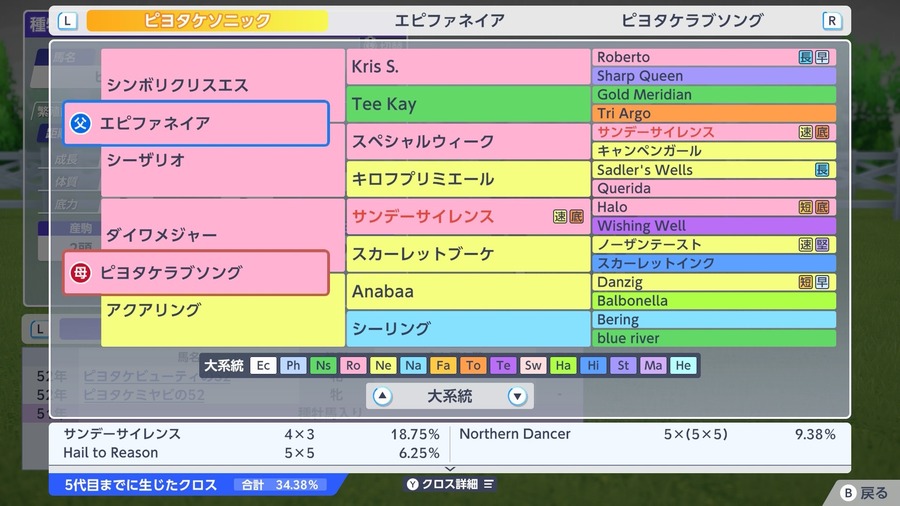Click the 長 trait icon on Roberto
The width and height of the screenshot is (900, 506).
(x=806, y=57)
